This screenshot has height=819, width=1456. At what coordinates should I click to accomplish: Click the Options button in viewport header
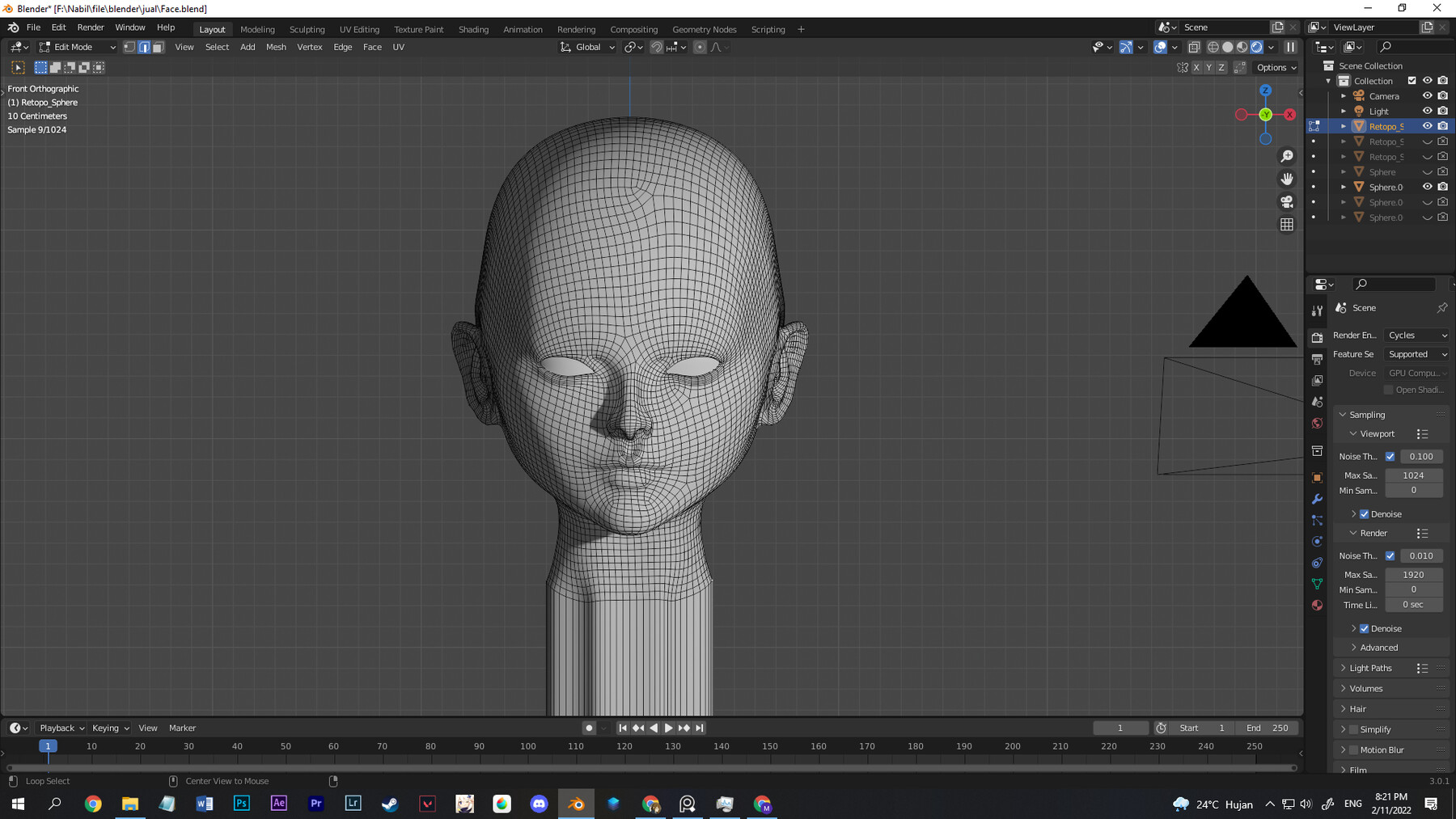pyautogui.click(x=1275, y=67)
